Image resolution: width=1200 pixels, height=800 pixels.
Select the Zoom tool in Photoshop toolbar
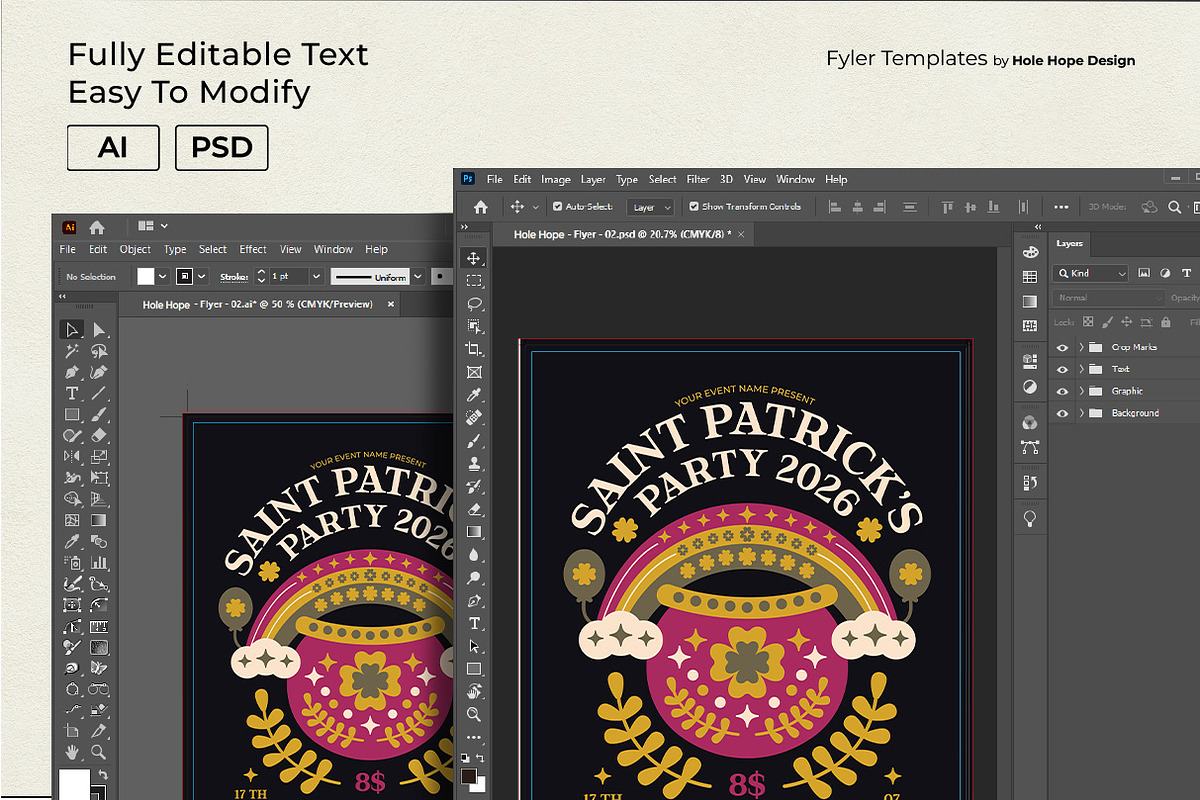point(474,714)
